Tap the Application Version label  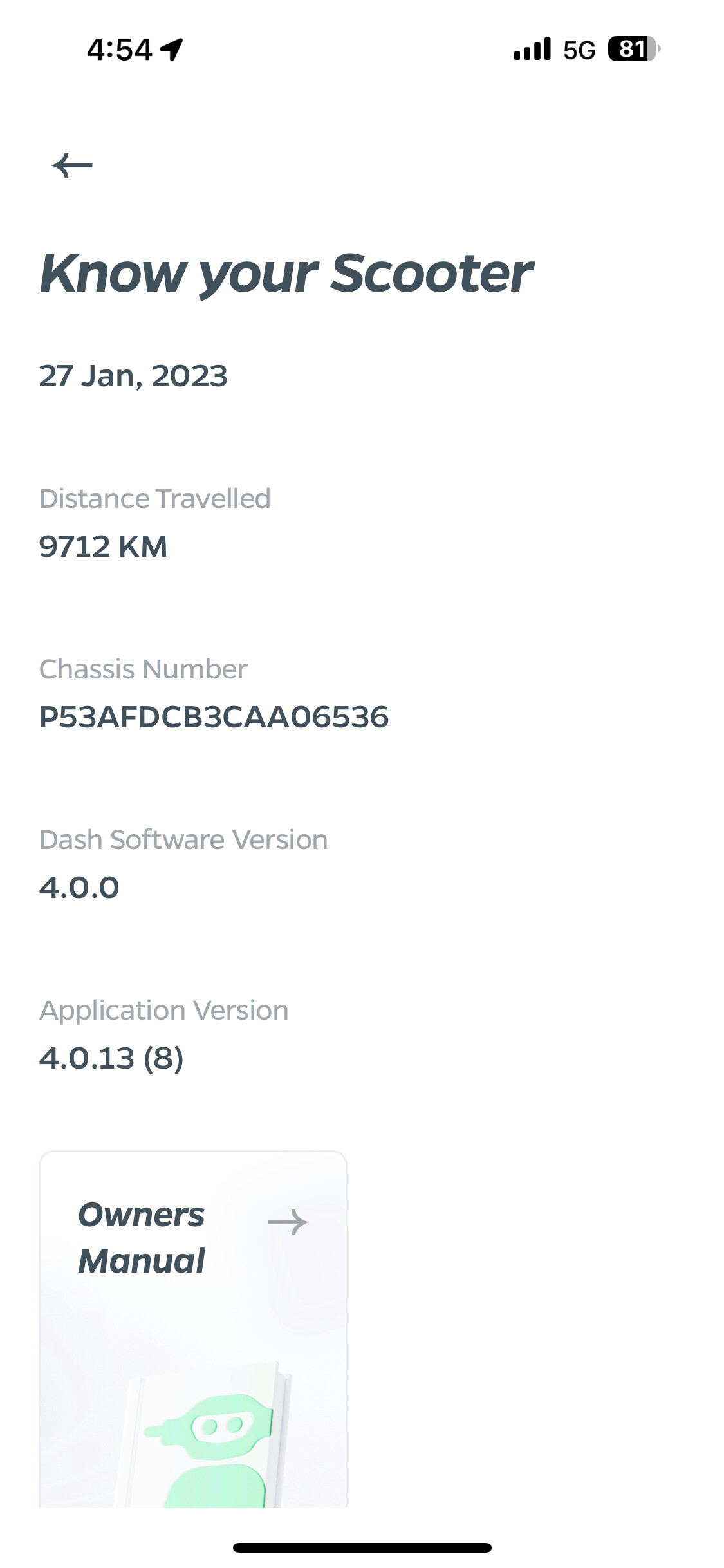click(x=164, y=1011)
